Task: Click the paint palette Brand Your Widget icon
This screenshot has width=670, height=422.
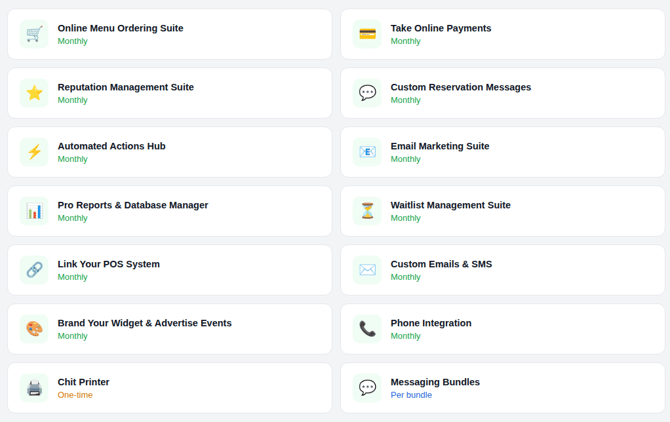Action: (34, 329)
